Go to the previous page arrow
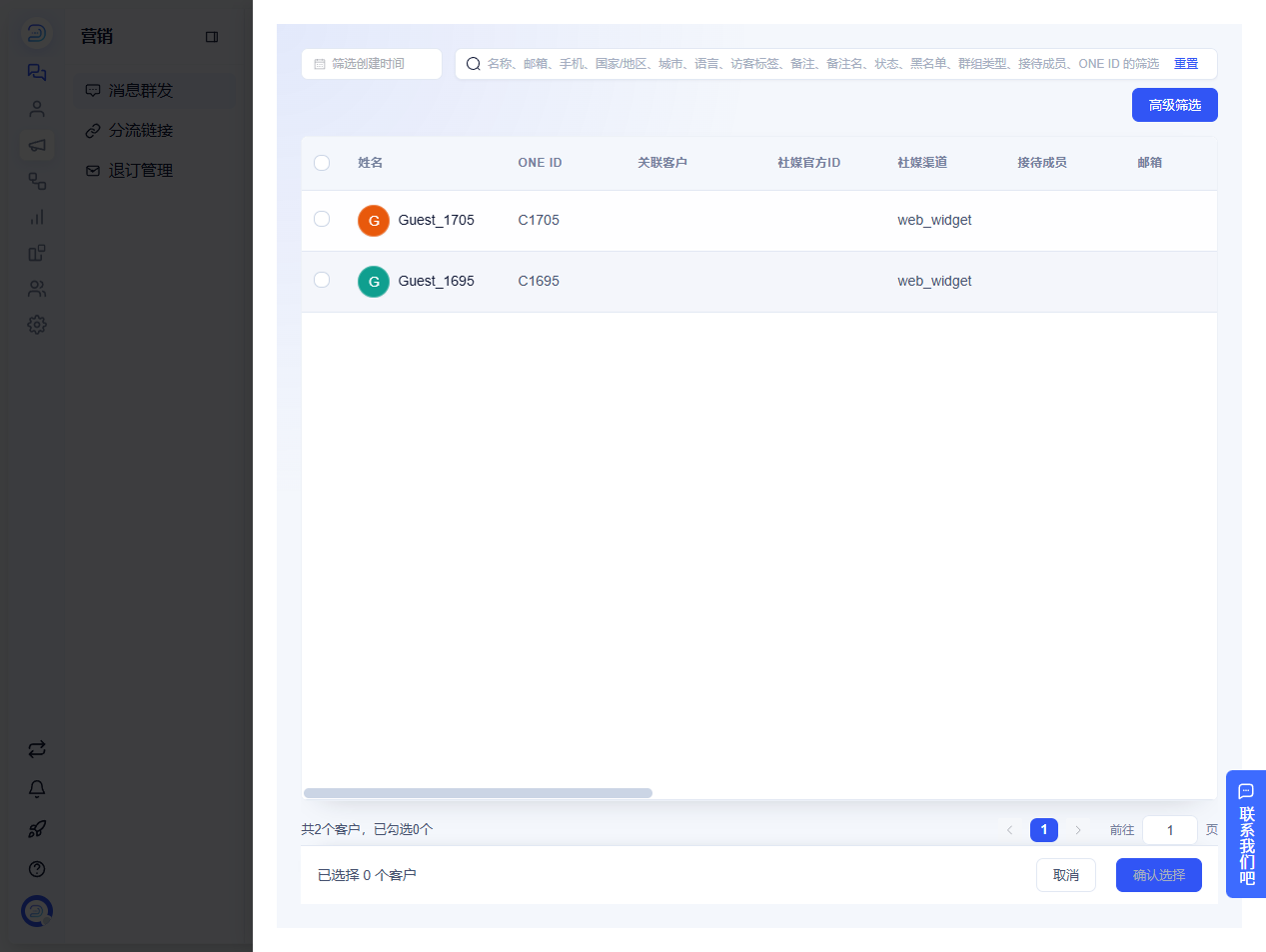This screenshot has width=1266, height=952. click(x=1009, y=830)
